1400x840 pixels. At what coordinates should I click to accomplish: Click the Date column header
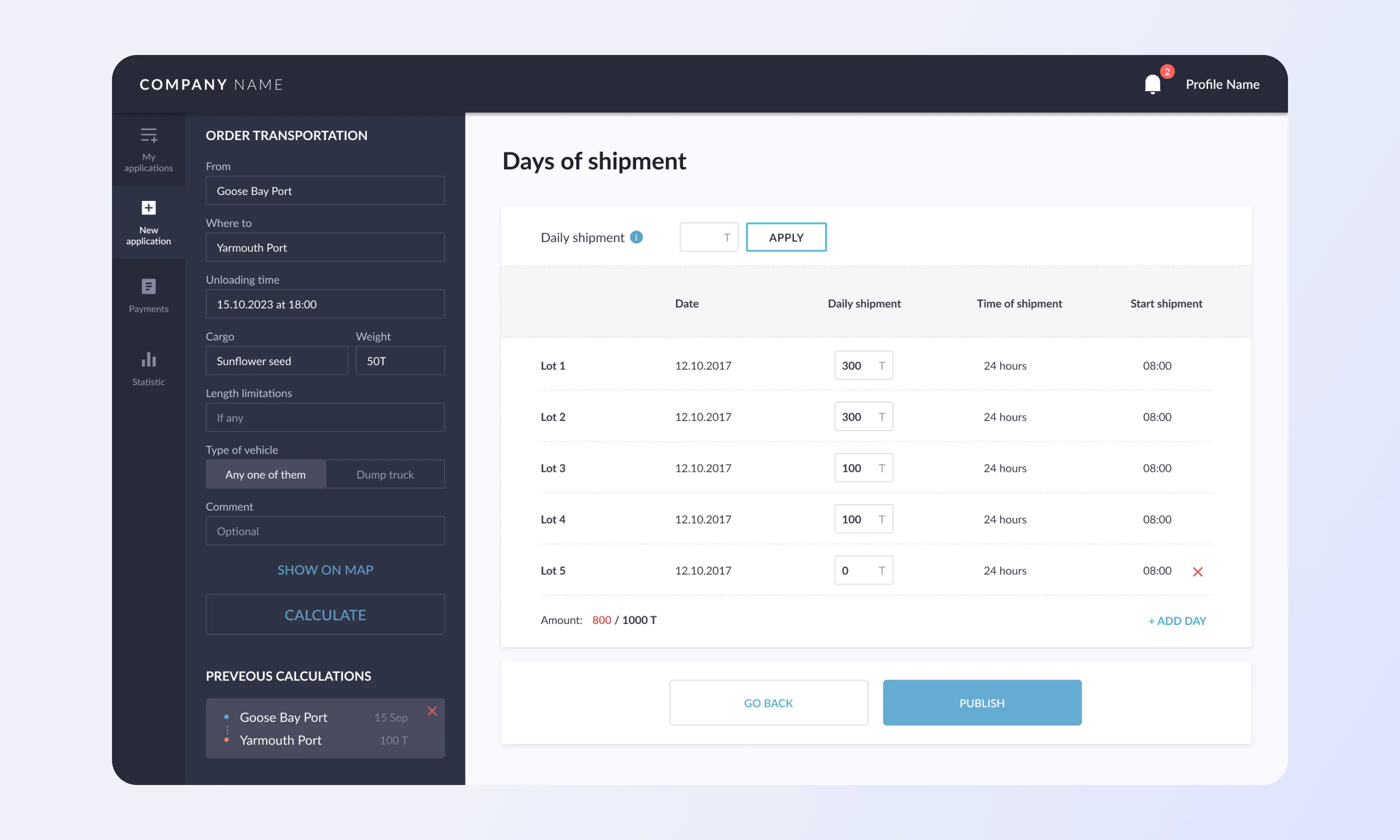click(687, 303)
